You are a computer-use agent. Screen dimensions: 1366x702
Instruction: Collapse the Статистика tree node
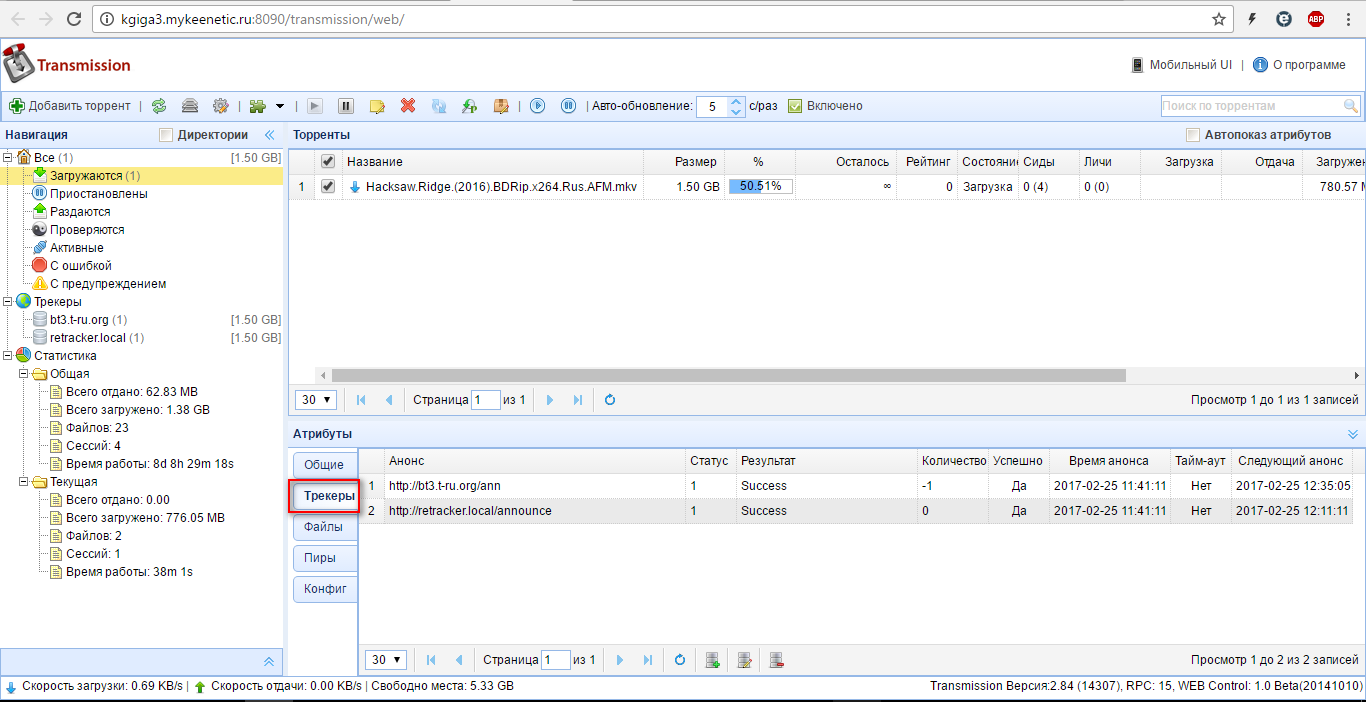coord(8,356)
